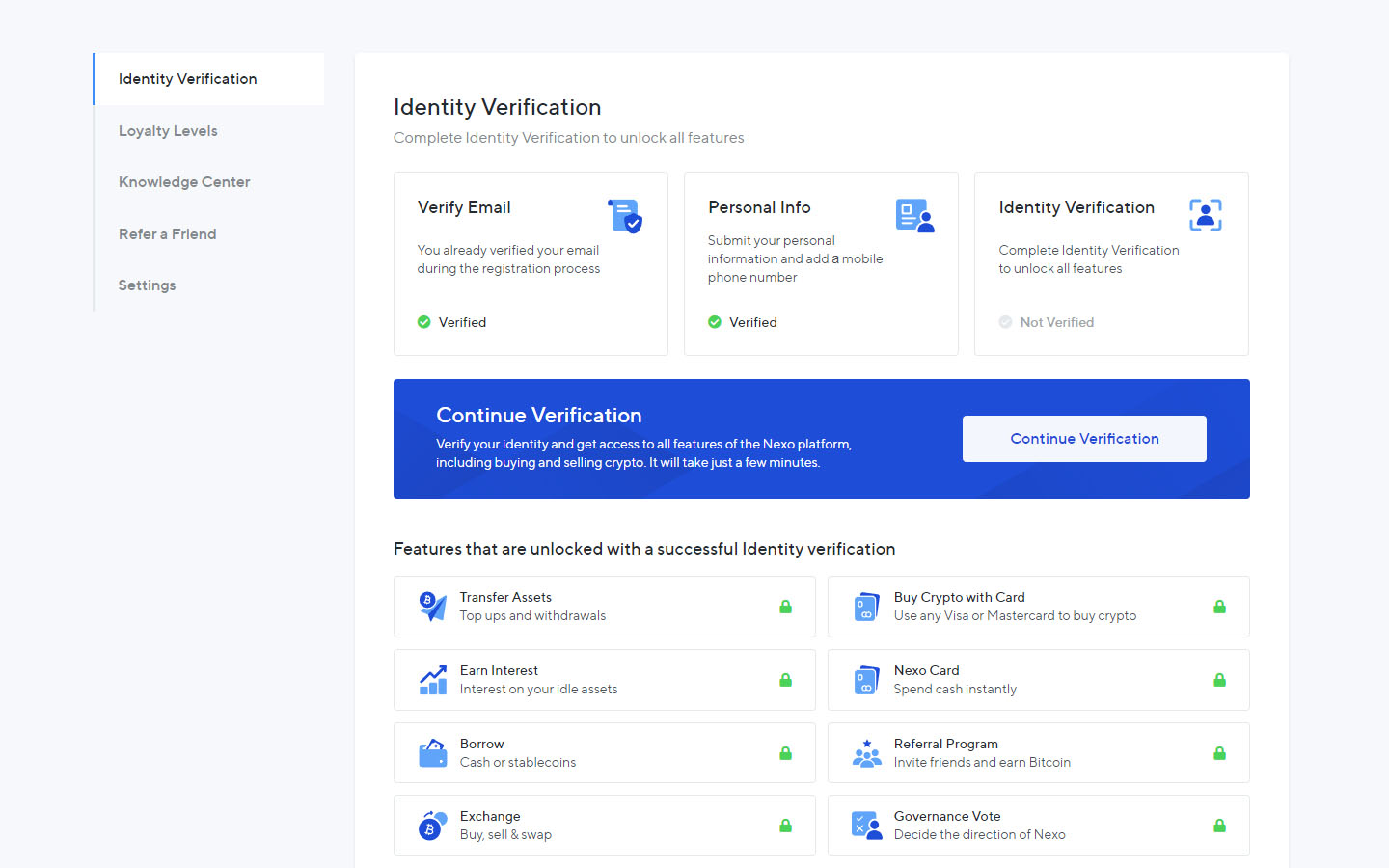This screenshot has height=868, width=1389.
Task: Click the Governance Vote icon
Action: click(867, 826)
